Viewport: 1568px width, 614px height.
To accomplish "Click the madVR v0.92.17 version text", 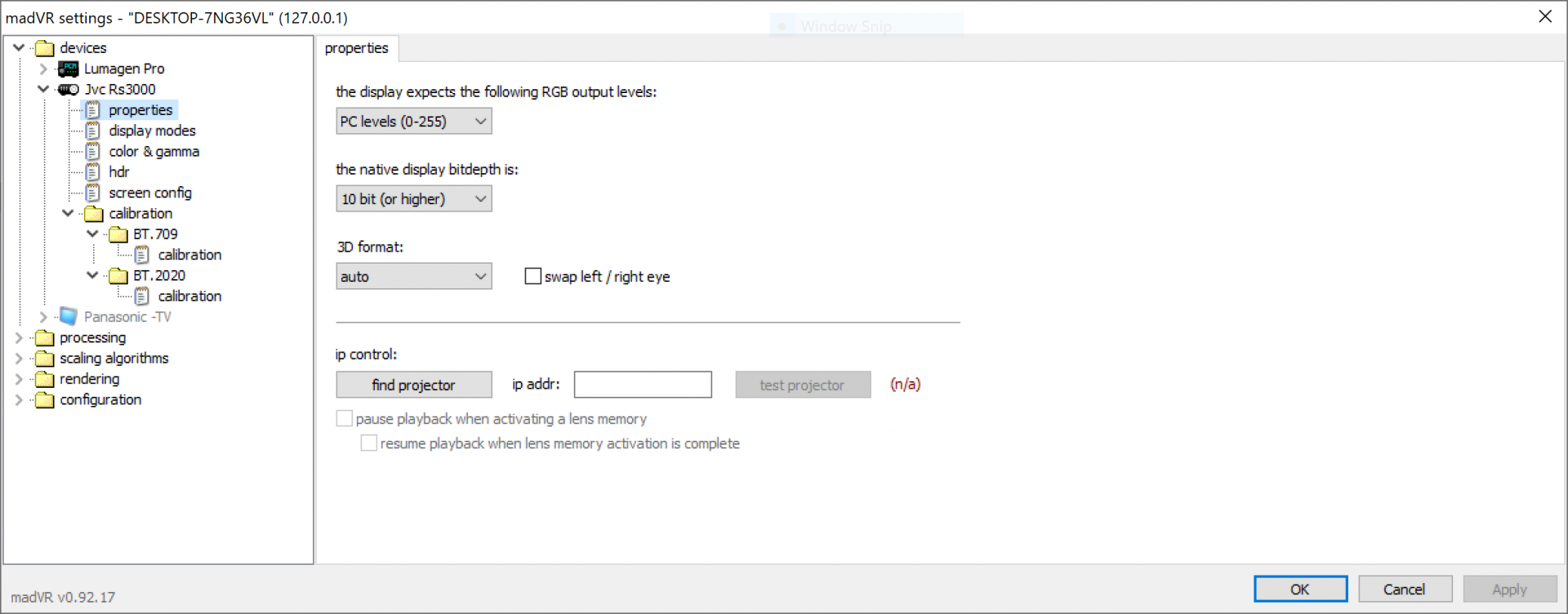I will point(63,597).
